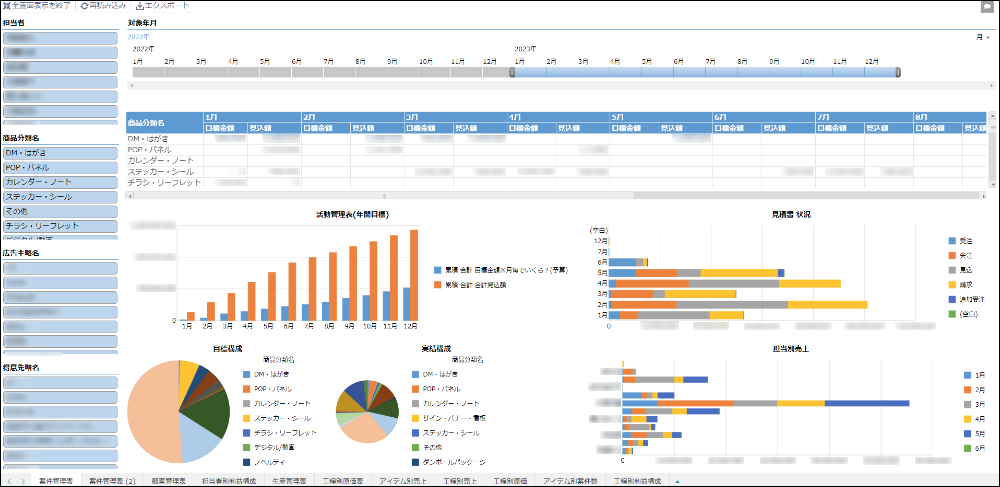The image size is (1000, 487).
Task: Toggle DM・はがき slicer button
Action: (61, 154)
